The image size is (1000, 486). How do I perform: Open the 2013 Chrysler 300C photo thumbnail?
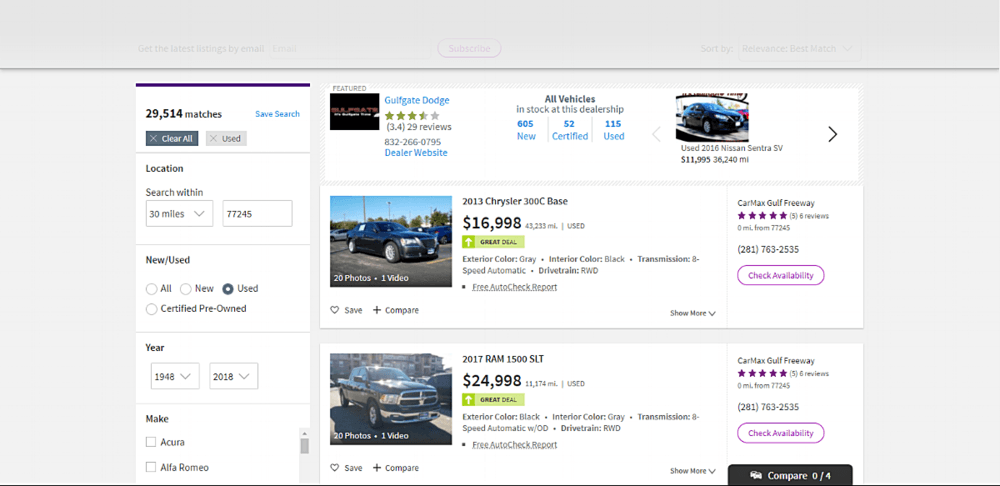pyautogui.click(x=391, y=241)
